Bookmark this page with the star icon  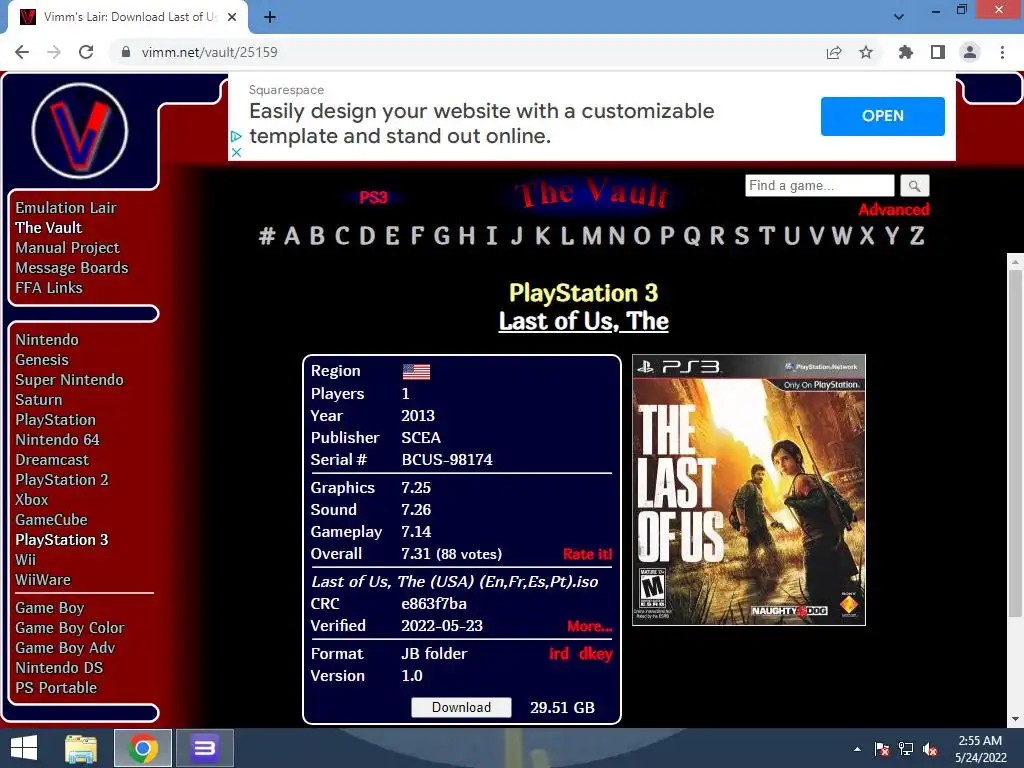(x=866, y=52)
